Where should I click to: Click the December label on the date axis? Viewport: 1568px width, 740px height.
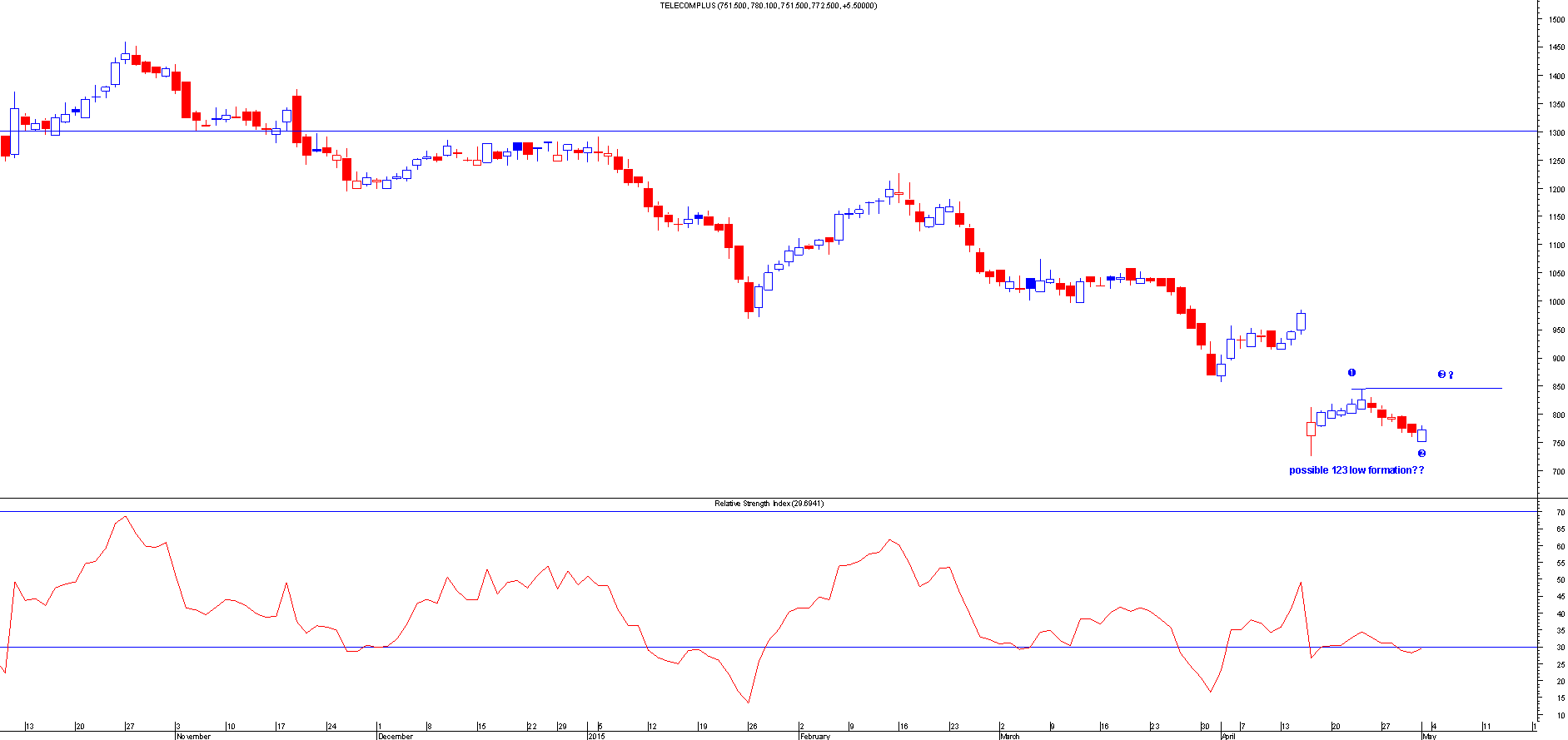click(395, 736)
